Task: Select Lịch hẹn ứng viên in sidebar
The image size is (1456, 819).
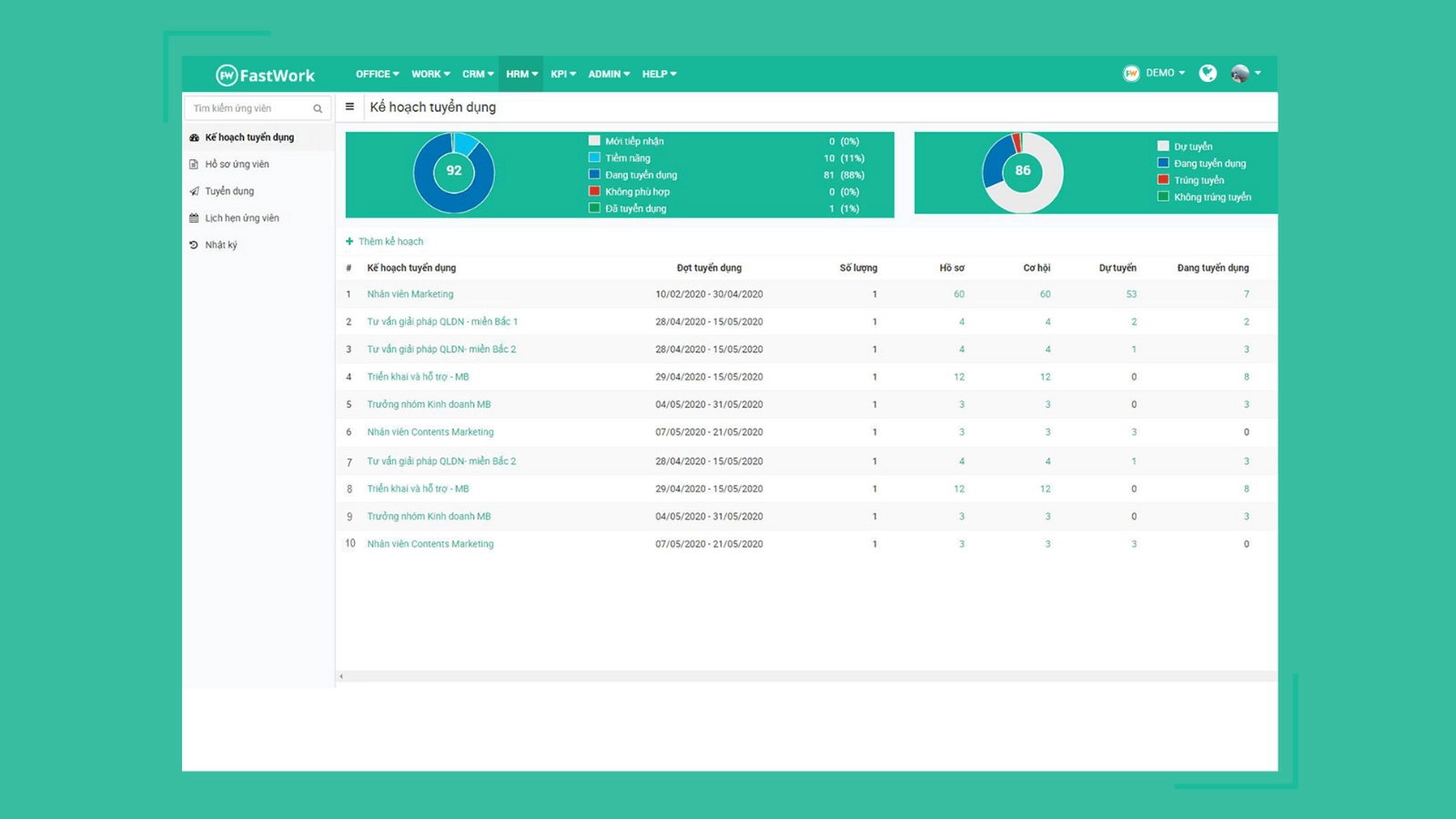Action: point(242,218)
